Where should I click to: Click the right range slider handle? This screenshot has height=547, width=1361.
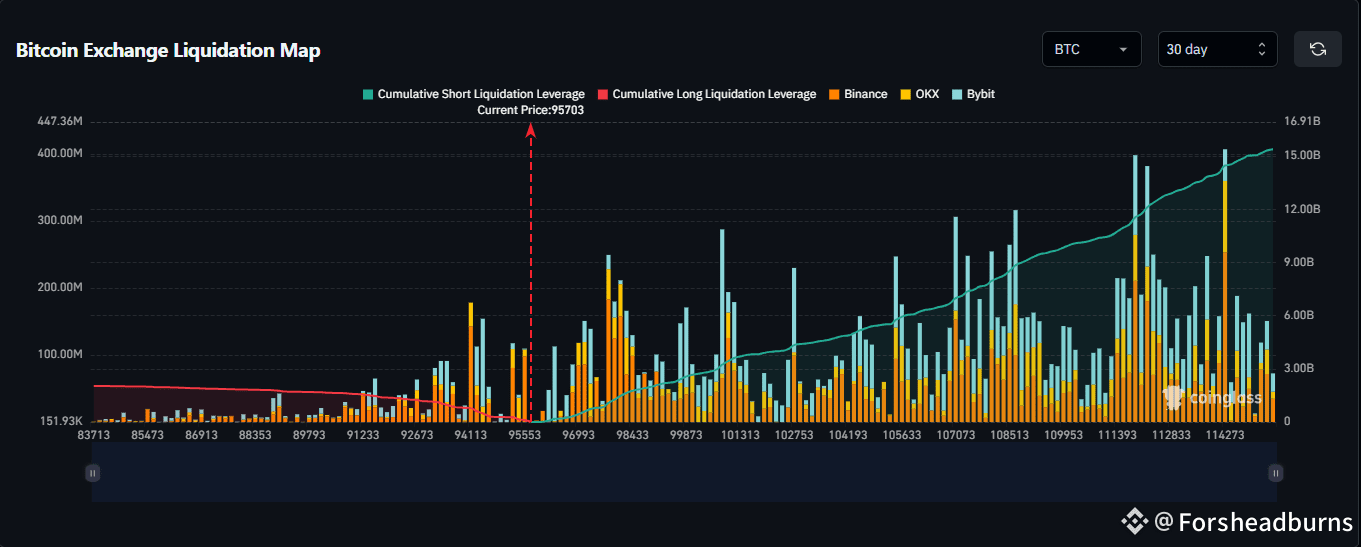pyautogui.click(x=1275, y=473)
